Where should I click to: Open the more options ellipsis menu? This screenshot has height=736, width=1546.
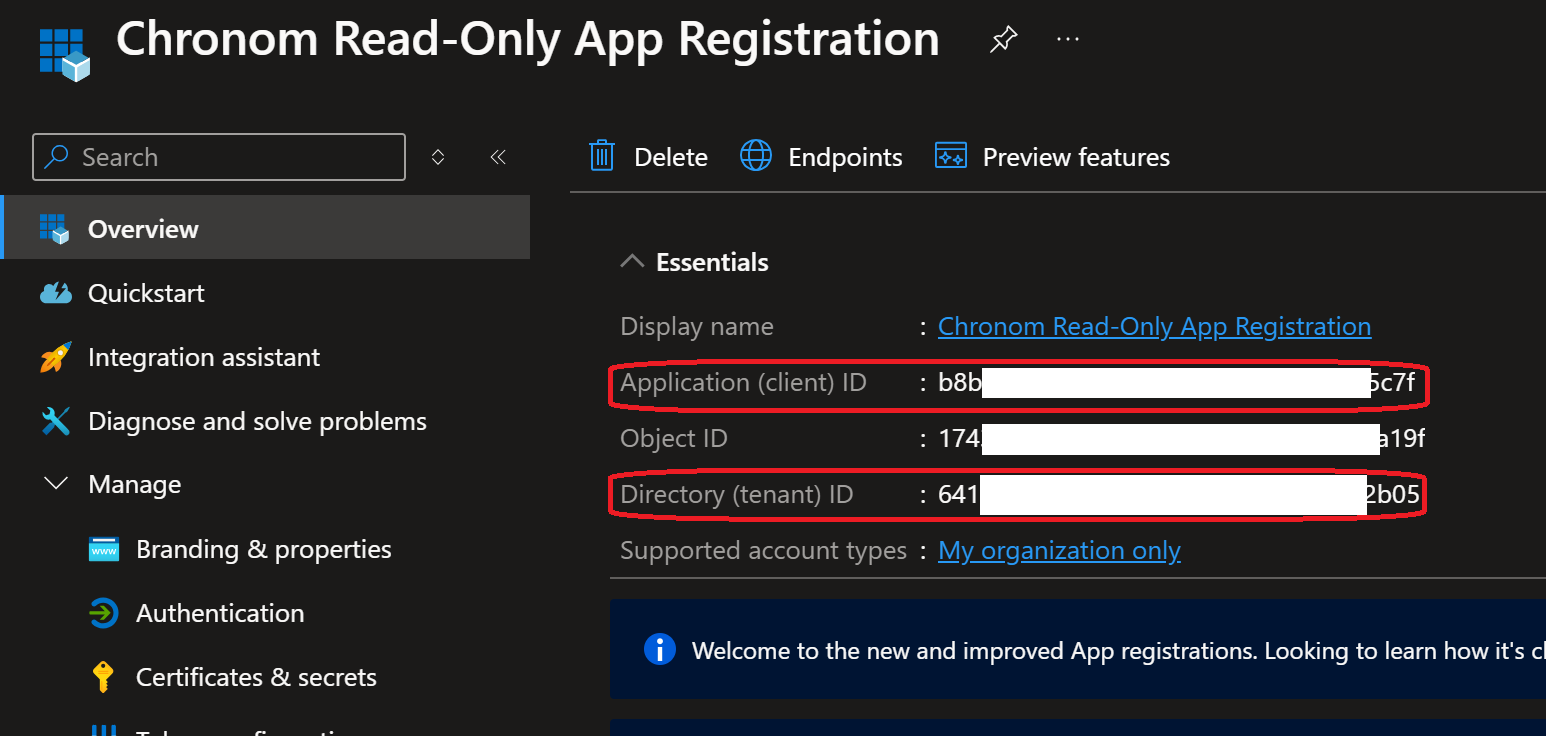(x=1067, y=38)
